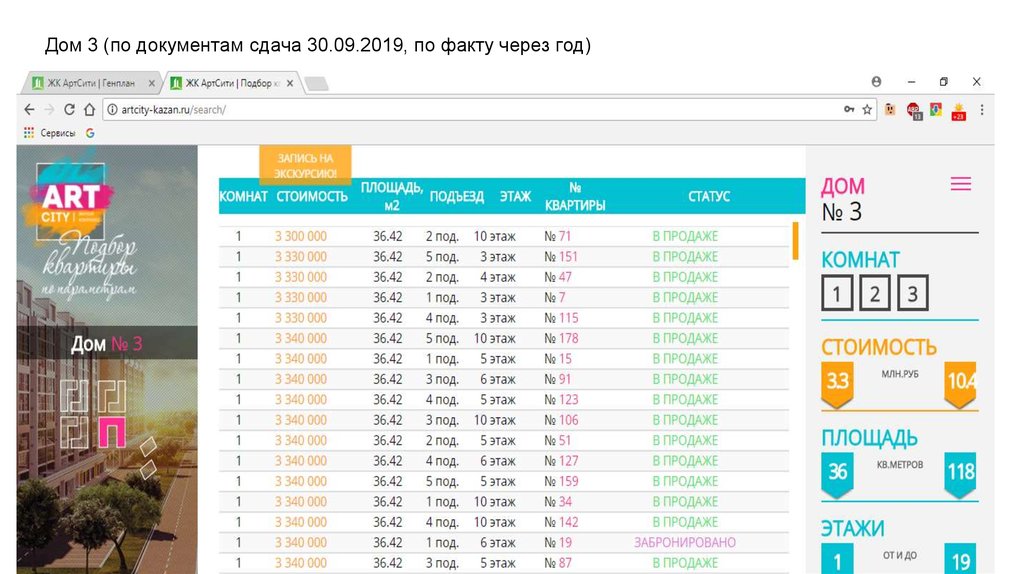Screen dimensions: 1024x574
Task: Reload the page with the browser refresh button
Action: coord(69,110)
